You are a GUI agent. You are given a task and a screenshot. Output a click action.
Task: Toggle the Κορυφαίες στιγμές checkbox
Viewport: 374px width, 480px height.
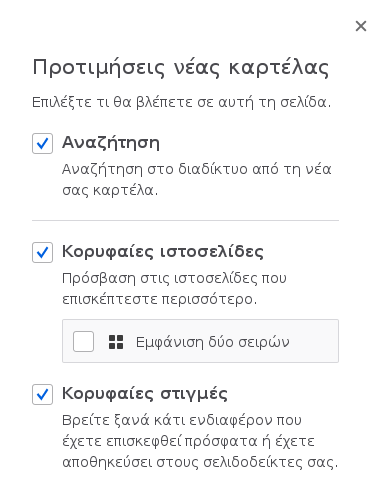click(42, 394)
